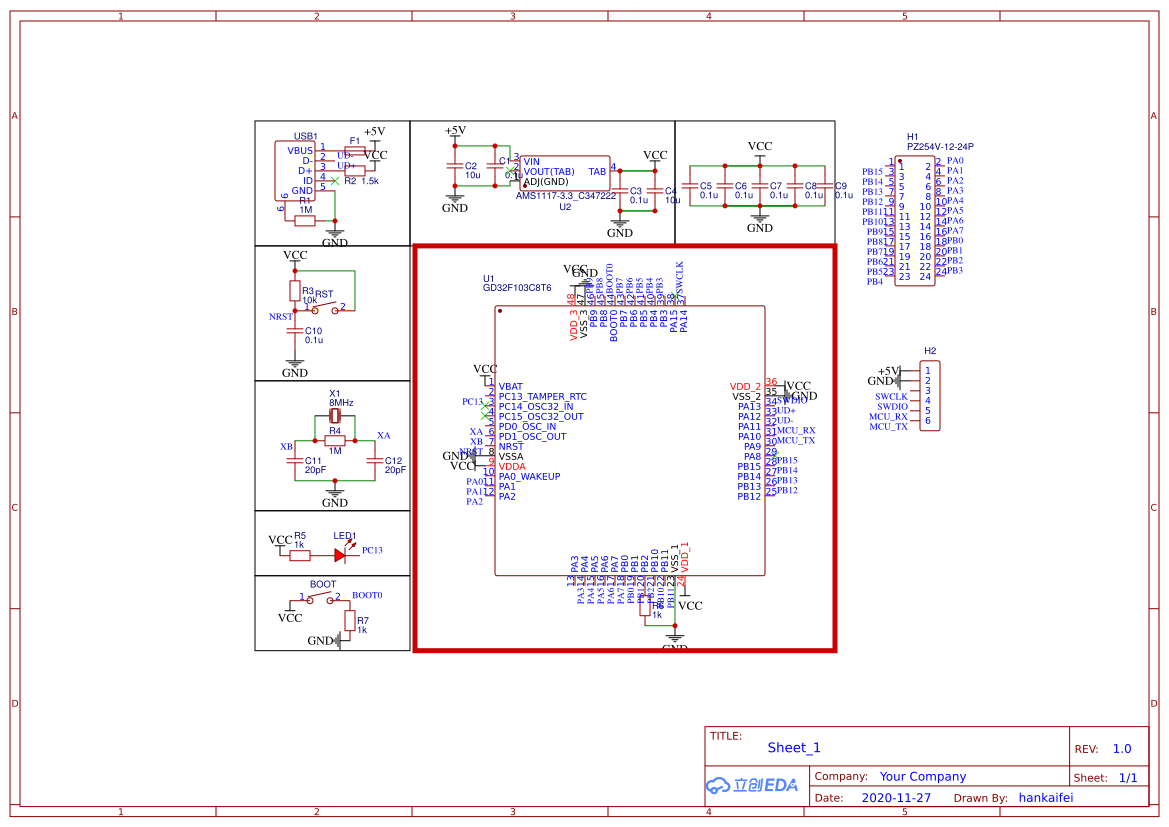Select capacitor C11 20pF
The width and height of the screenshot is (1169, 827).
tap(294, 461)
